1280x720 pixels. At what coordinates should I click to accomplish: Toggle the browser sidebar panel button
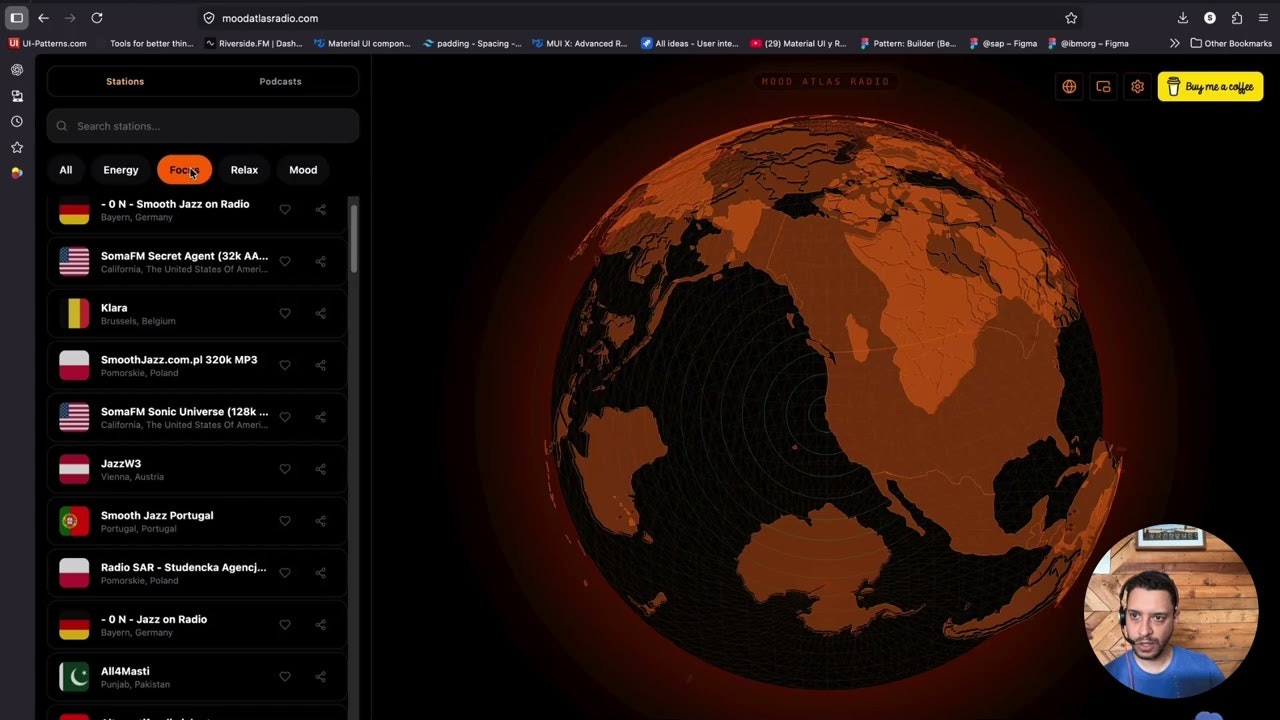click(x=17, y=18)
